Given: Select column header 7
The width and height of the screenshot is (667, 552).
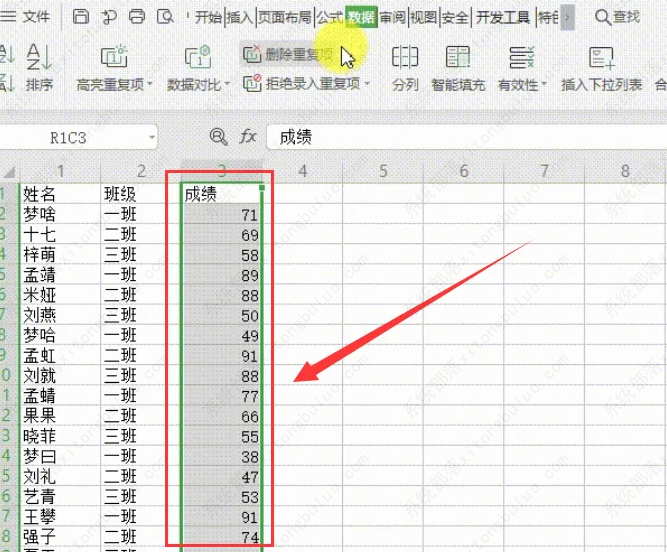Looking at the screenshot, I should (544, 171).
